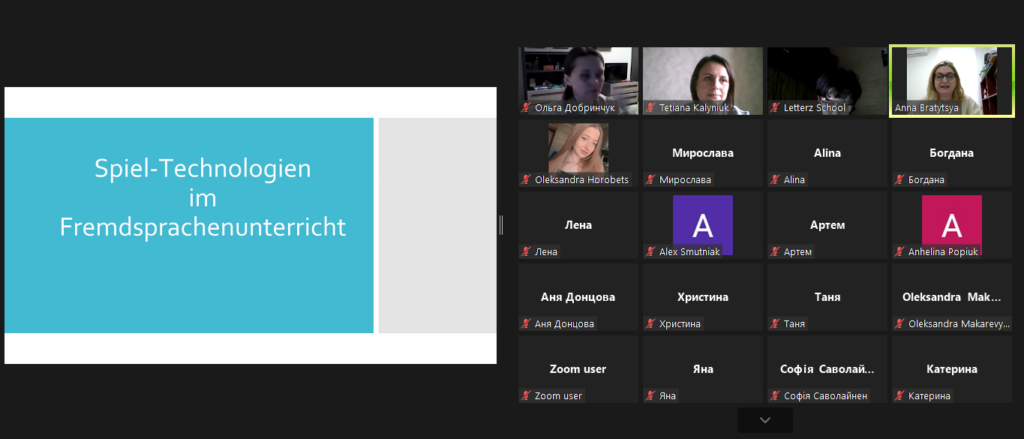1024x439 pixels.
Task: Select the Аня Донцова participant tile
Action: [578, 297]
